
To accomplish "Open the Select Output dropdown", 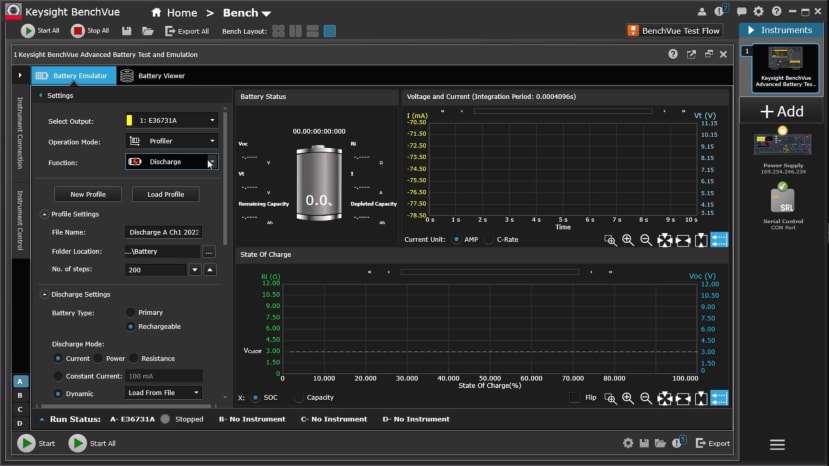I will point(171,121).
